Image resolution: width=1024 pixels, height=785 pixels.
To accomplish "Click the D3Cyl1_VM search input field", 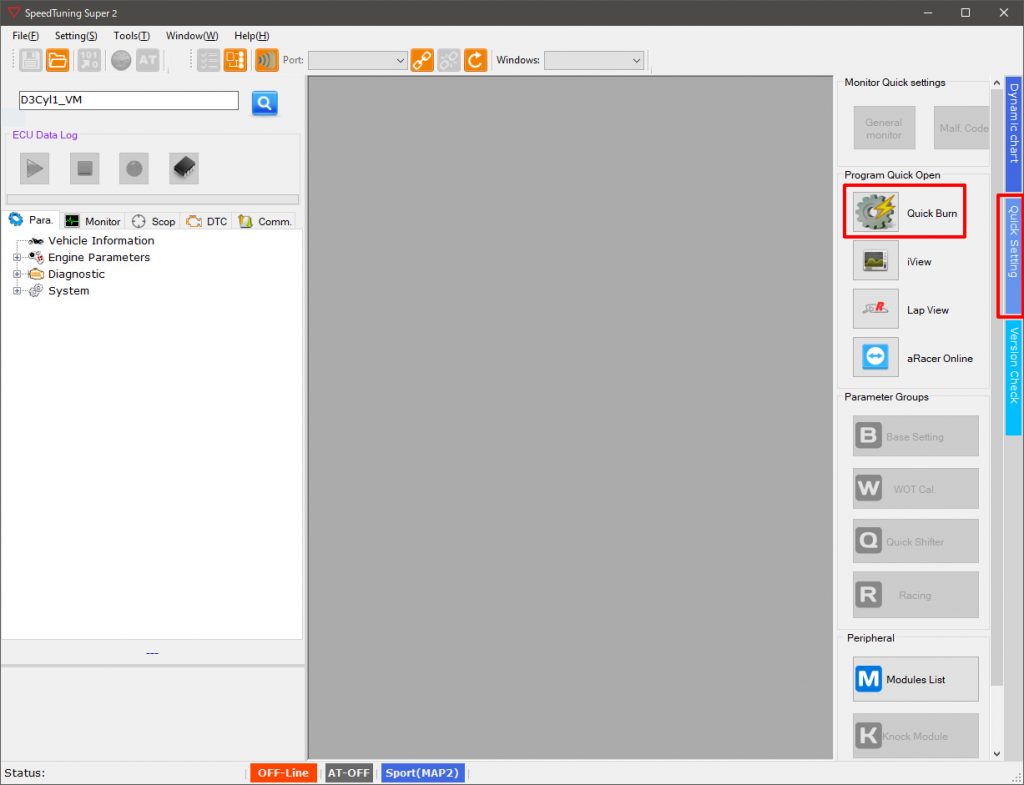I will pyautogui.click(x=129, y=100).
